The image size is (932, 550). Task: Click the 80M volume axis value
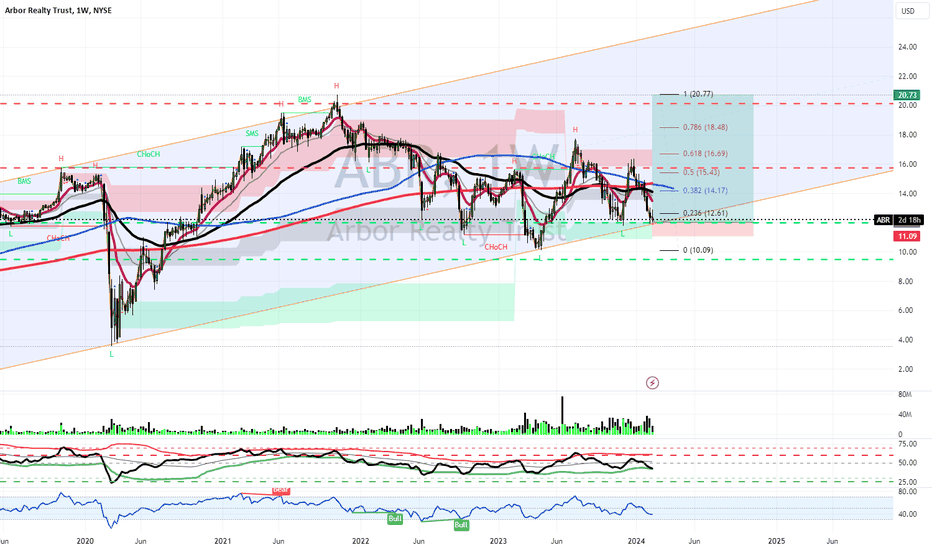(905, 395)
